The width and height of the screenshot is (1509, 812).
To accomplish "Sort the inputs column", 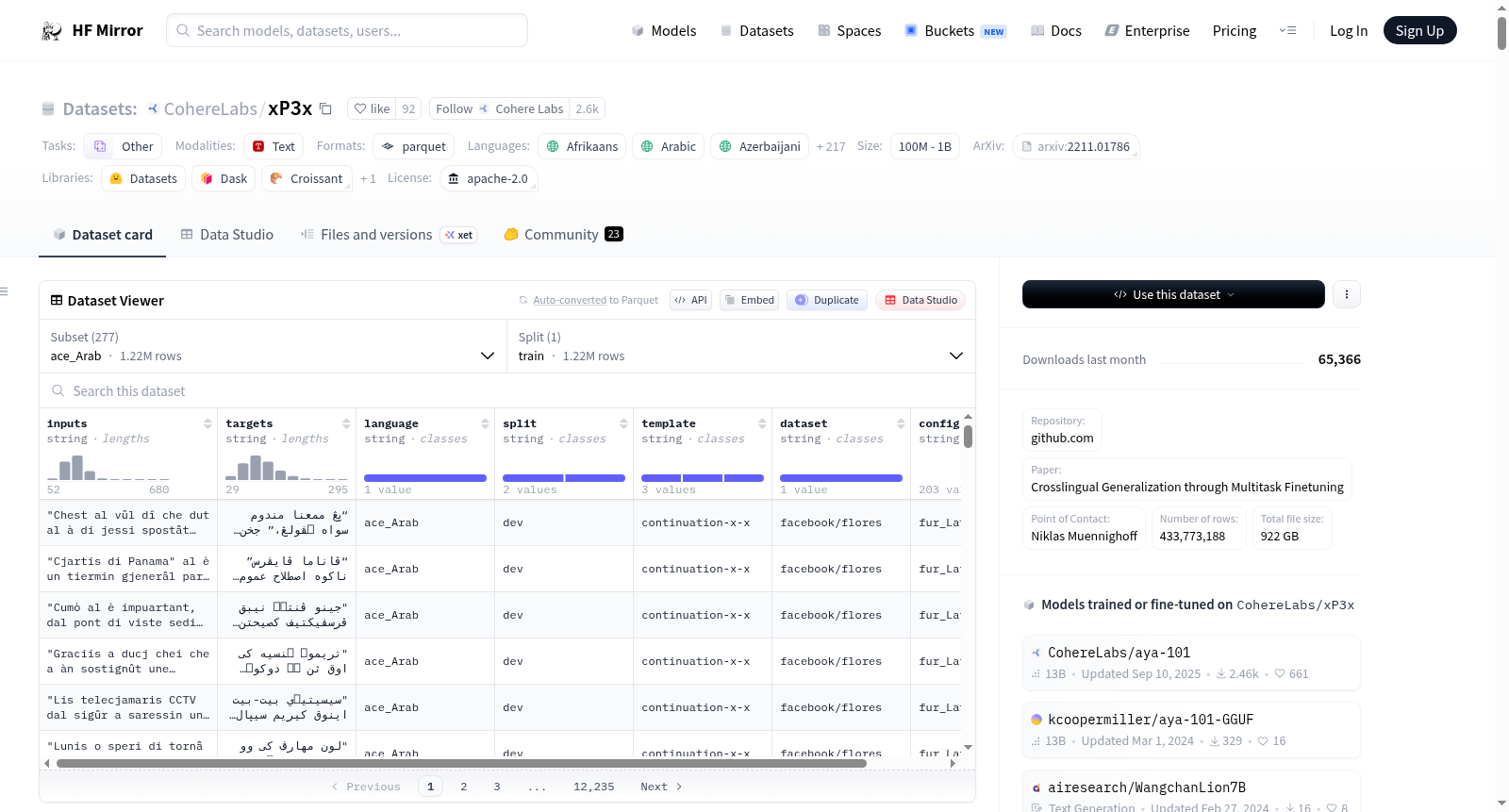I will point(207,424).
